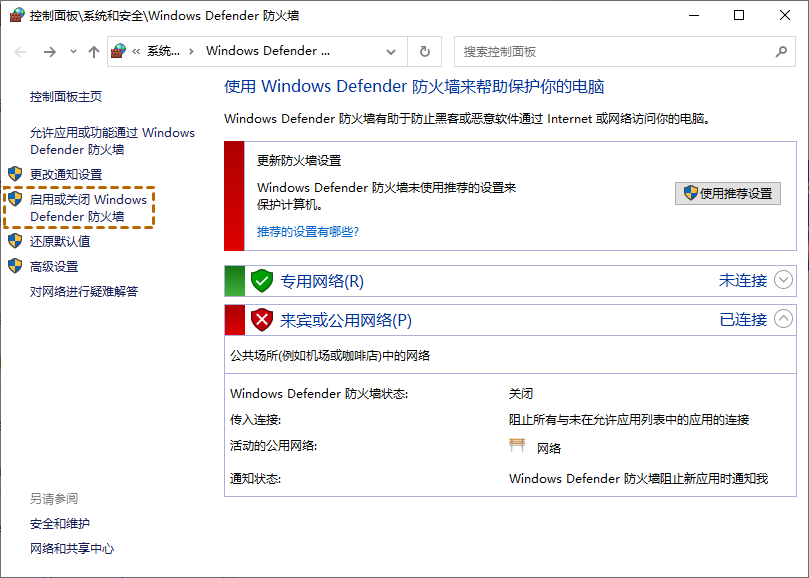The height and width of the screenshot is (578, 809).
Task: Click the shield icon beside 高级设置
Action: (x=15, y=265)
